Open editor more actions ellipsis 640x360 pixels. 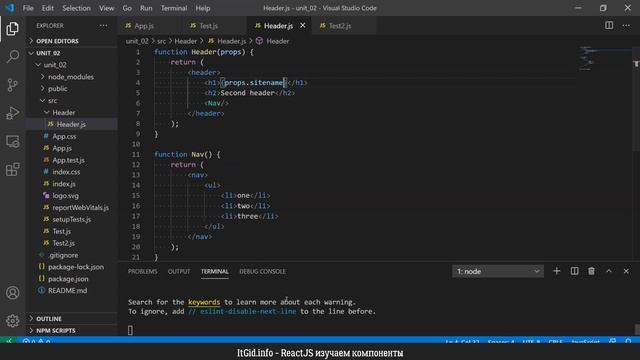tap(626, 25)
